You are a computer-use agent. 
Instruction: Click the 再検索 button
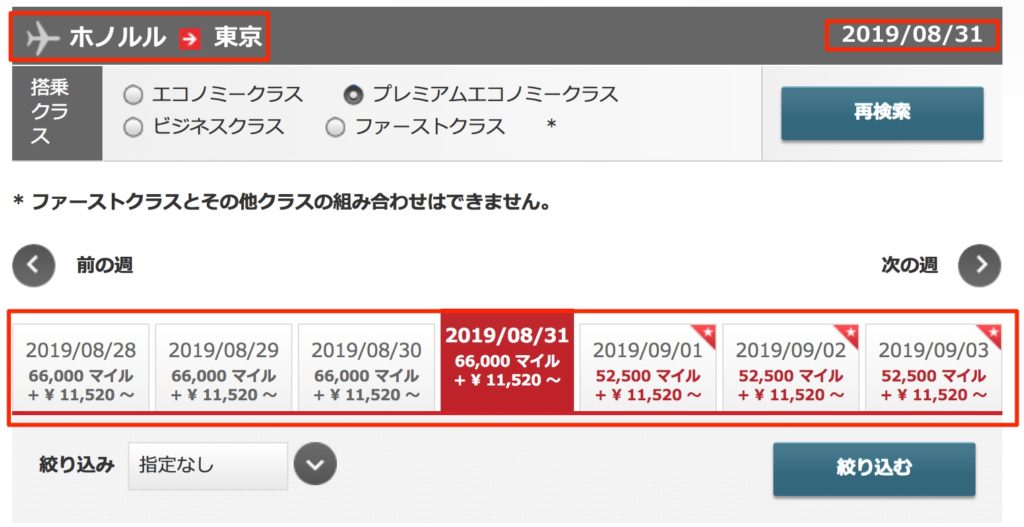pyautogui.click(x=882, y=113)
